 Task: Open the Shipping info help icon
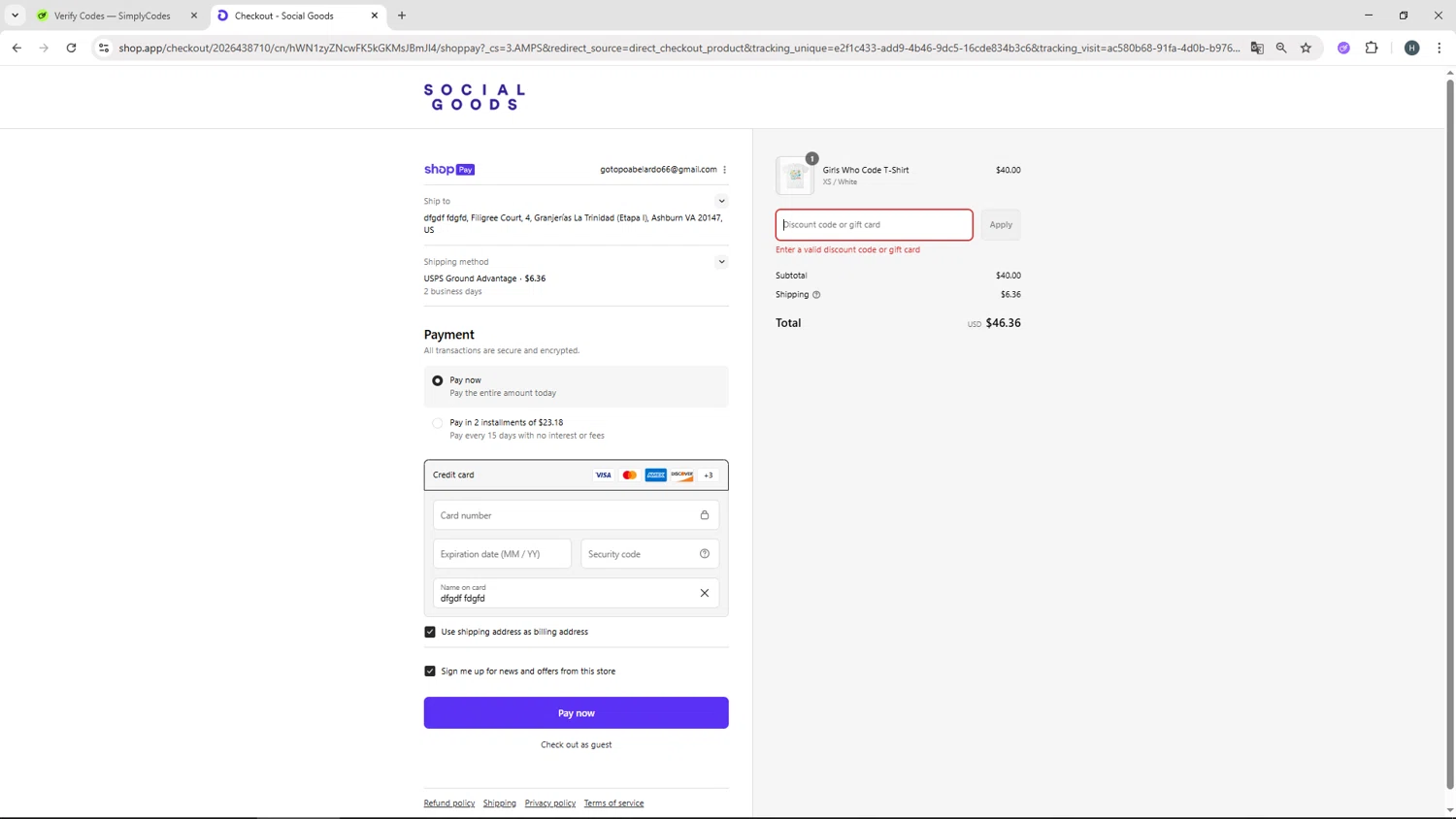pyautogui.click(x=816, y=295)
